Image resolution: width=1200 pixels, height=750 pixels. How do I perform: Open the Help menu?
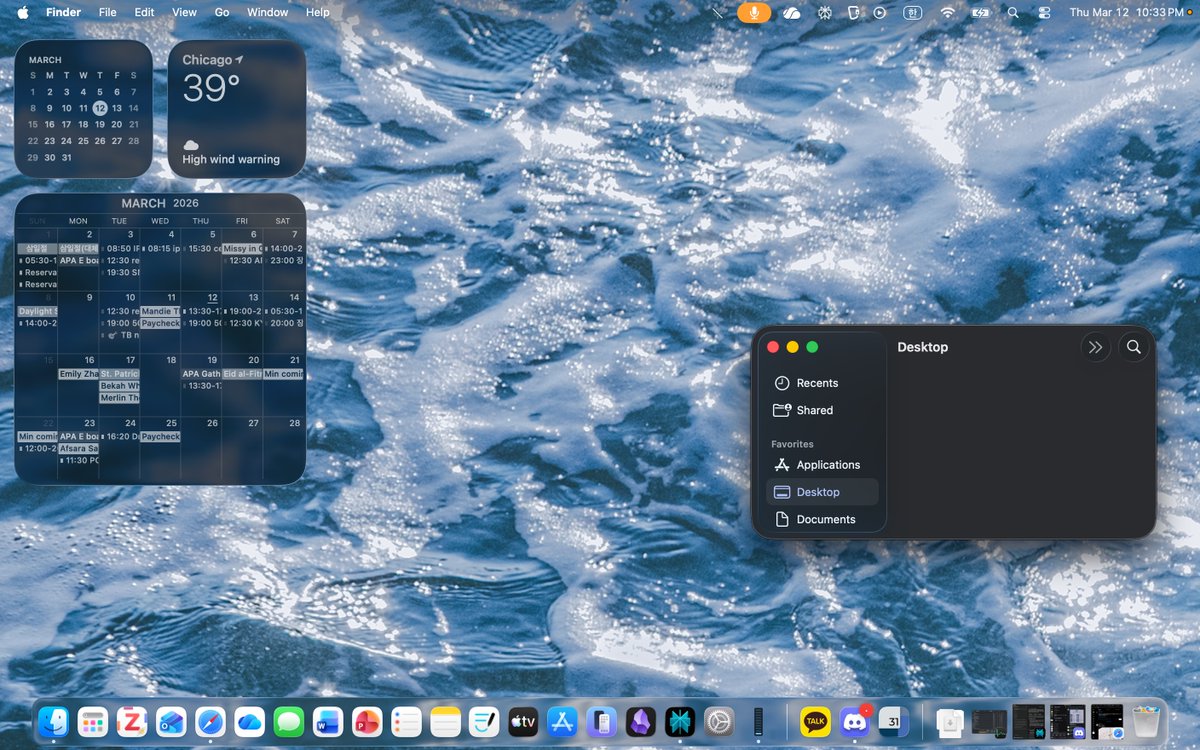(x=317, y=12)
